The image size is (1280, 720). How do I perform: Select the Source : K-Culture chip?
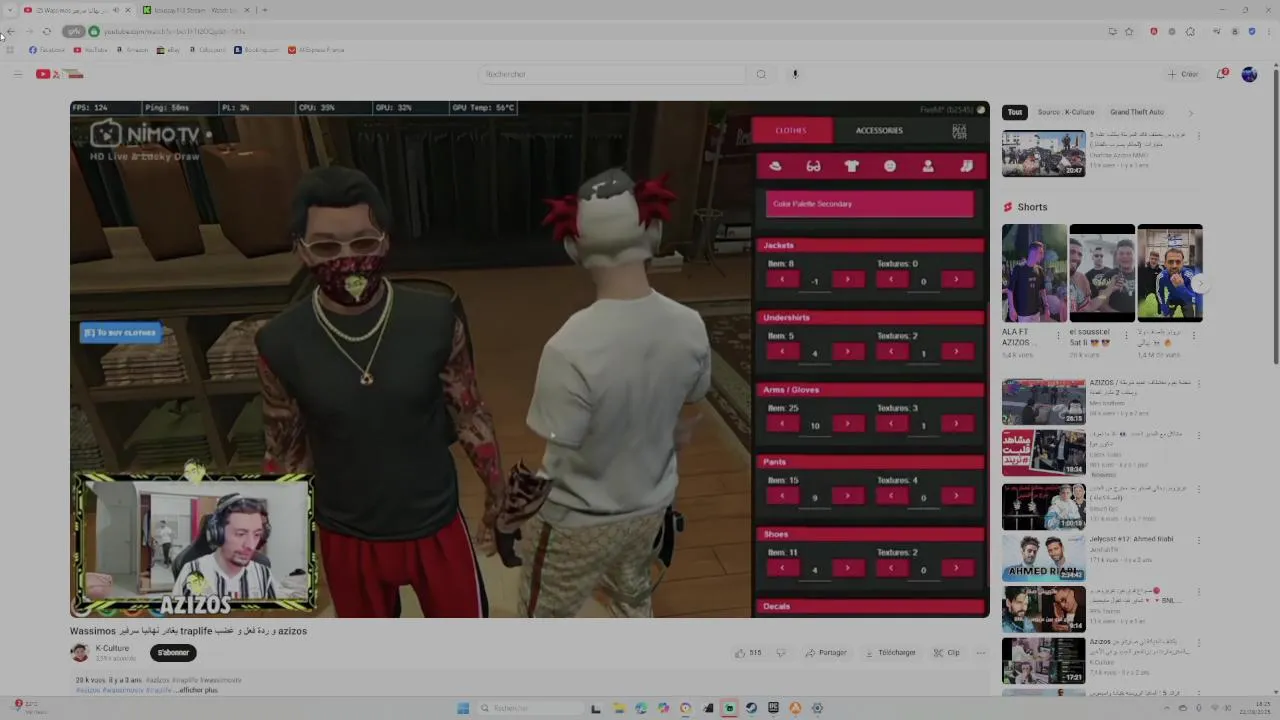(1065, 112)
